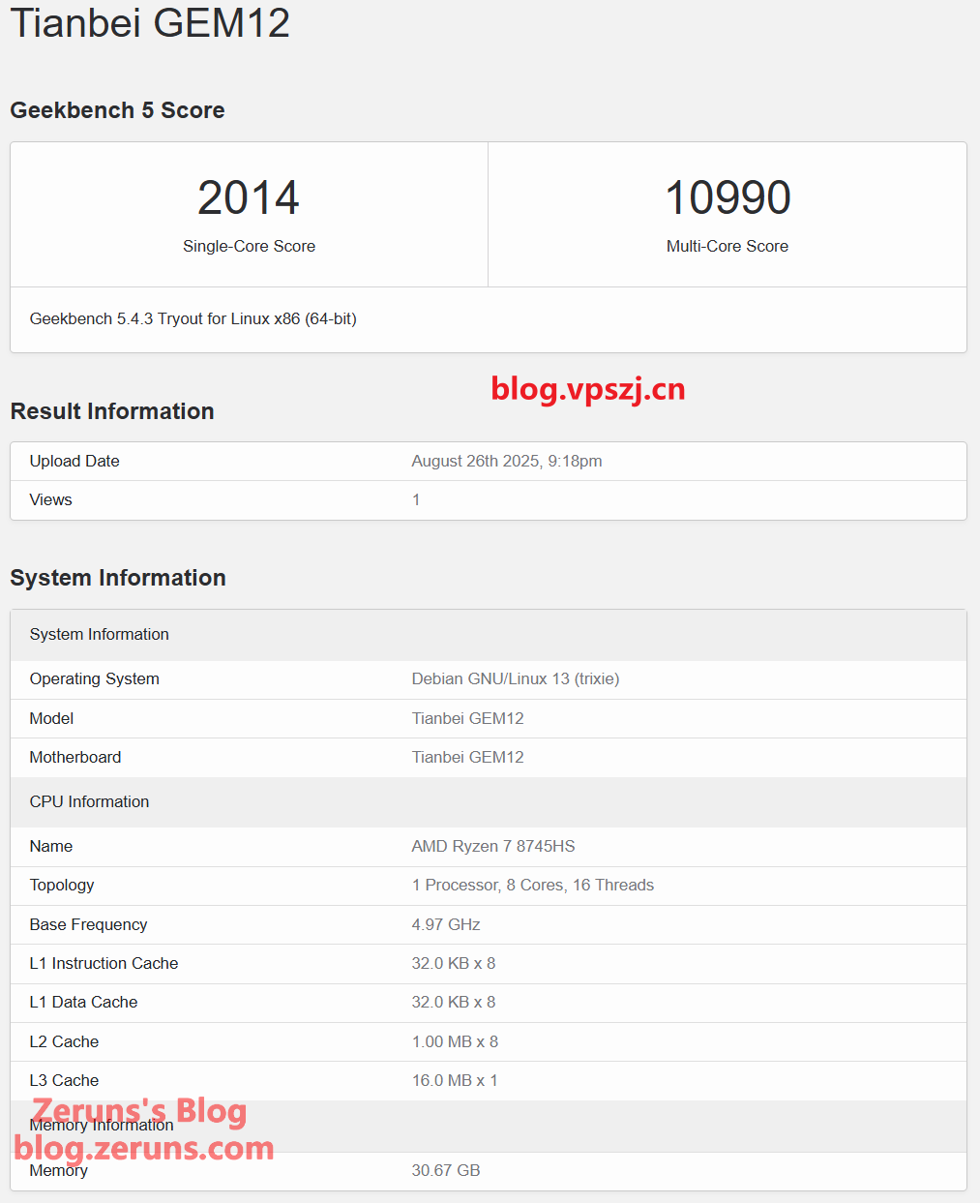Click the blog.vpszj.cn red watermark
980x1204 pixels.
588,388
